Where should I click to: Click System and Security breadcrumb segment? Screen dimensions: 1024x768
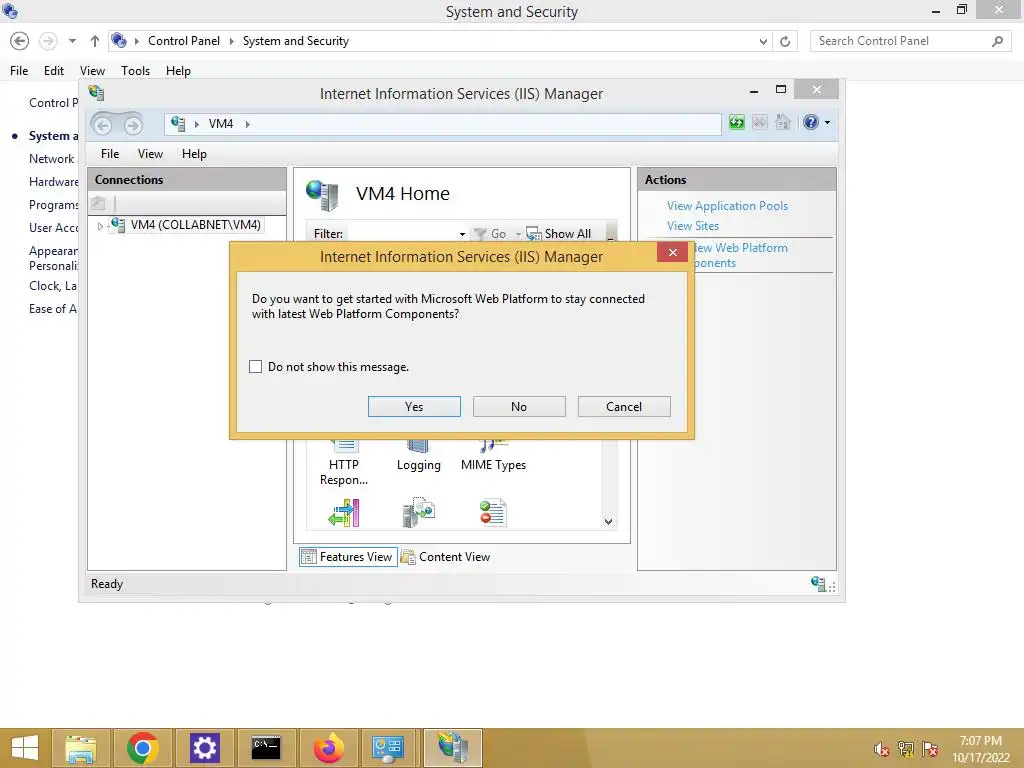tap(296, 40)
